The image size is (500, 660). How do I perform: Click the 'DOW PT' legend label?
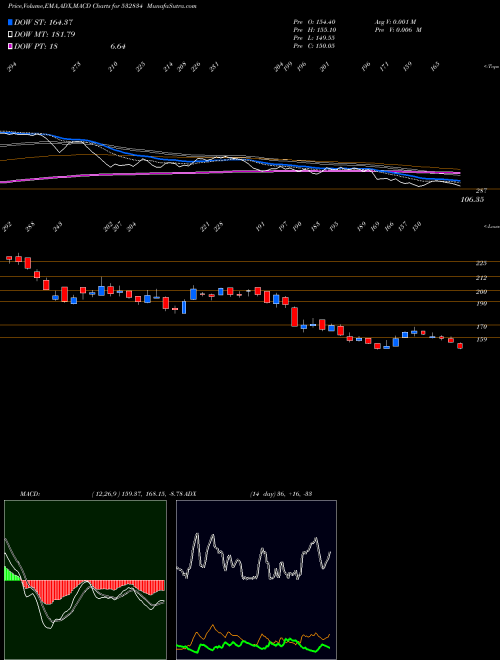36,46
